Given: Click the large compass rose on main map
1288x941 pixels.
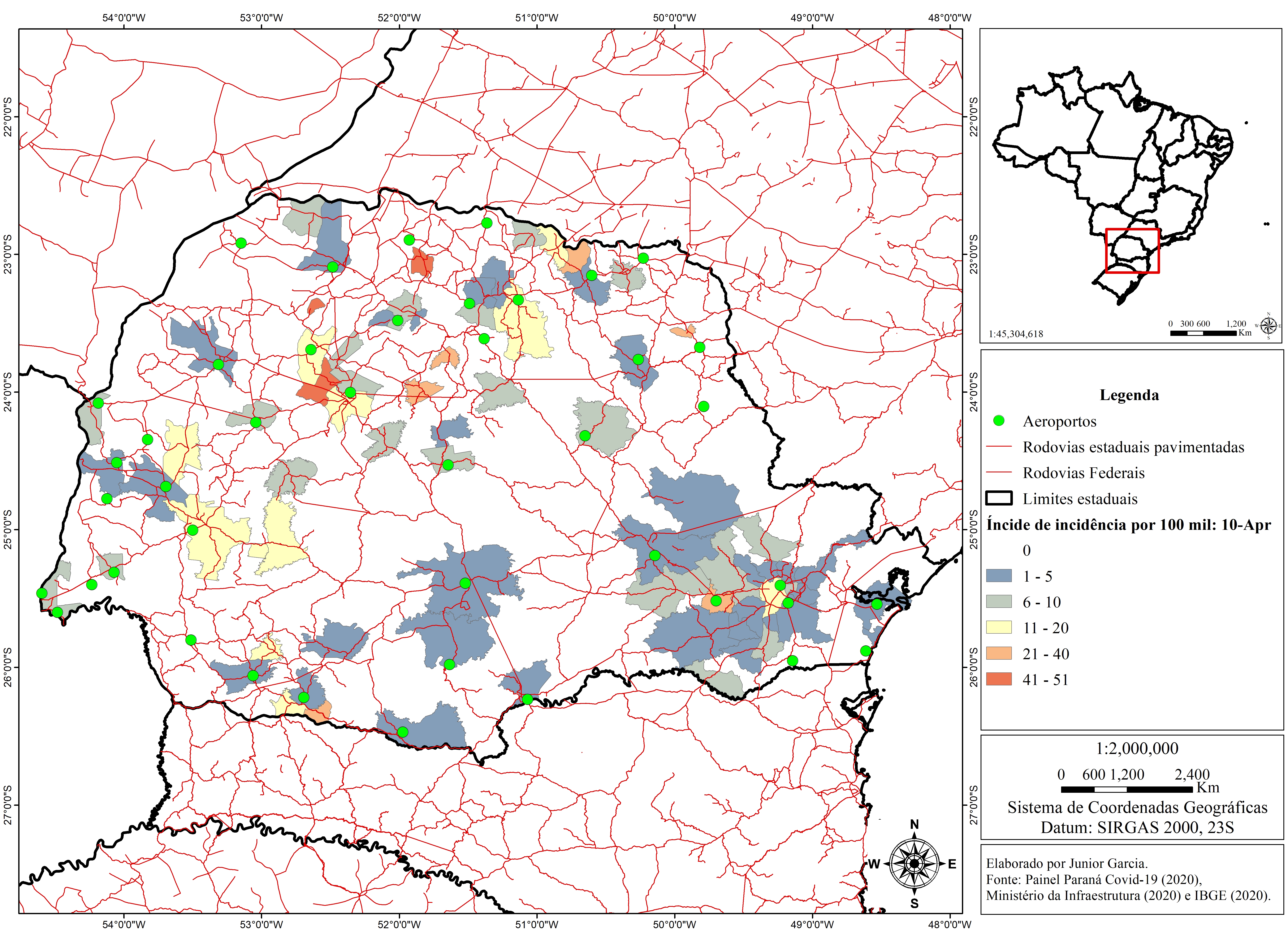Looking at the screenshot, I should [x=914, y=864].
